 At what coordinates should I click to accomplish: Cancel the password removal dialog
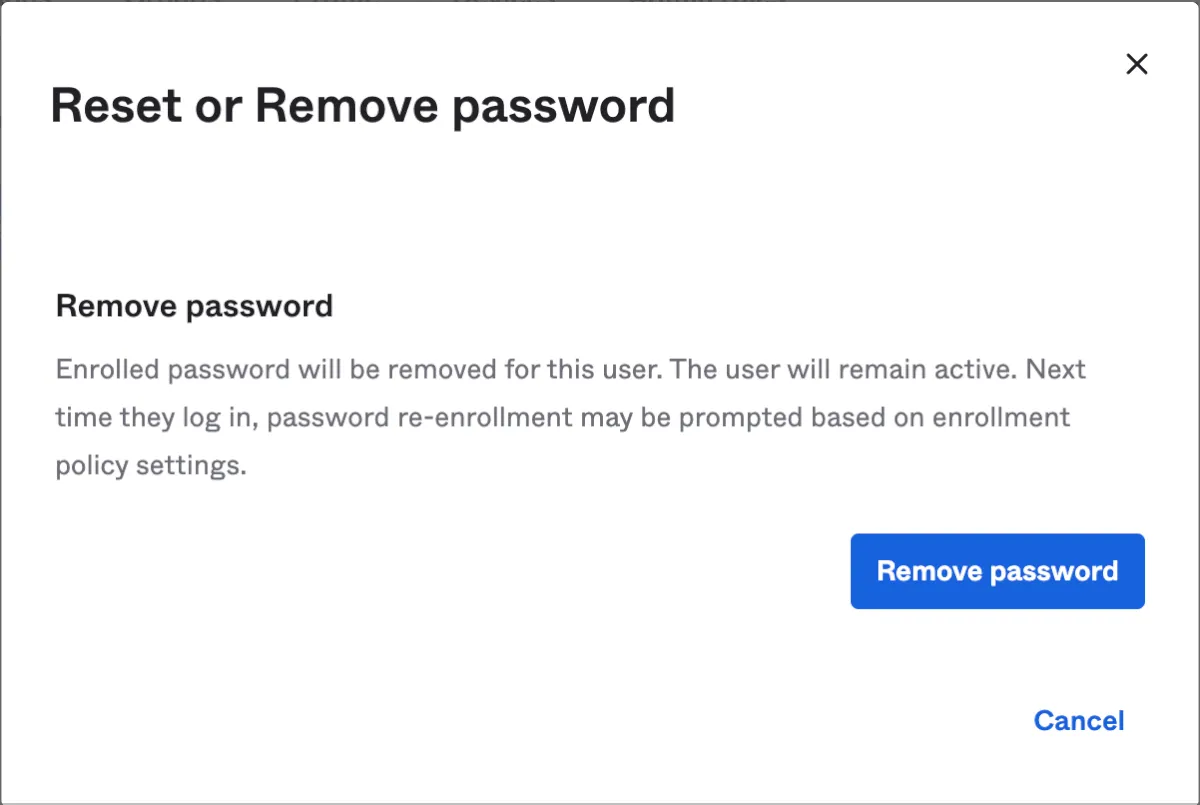coord(1079,720)
